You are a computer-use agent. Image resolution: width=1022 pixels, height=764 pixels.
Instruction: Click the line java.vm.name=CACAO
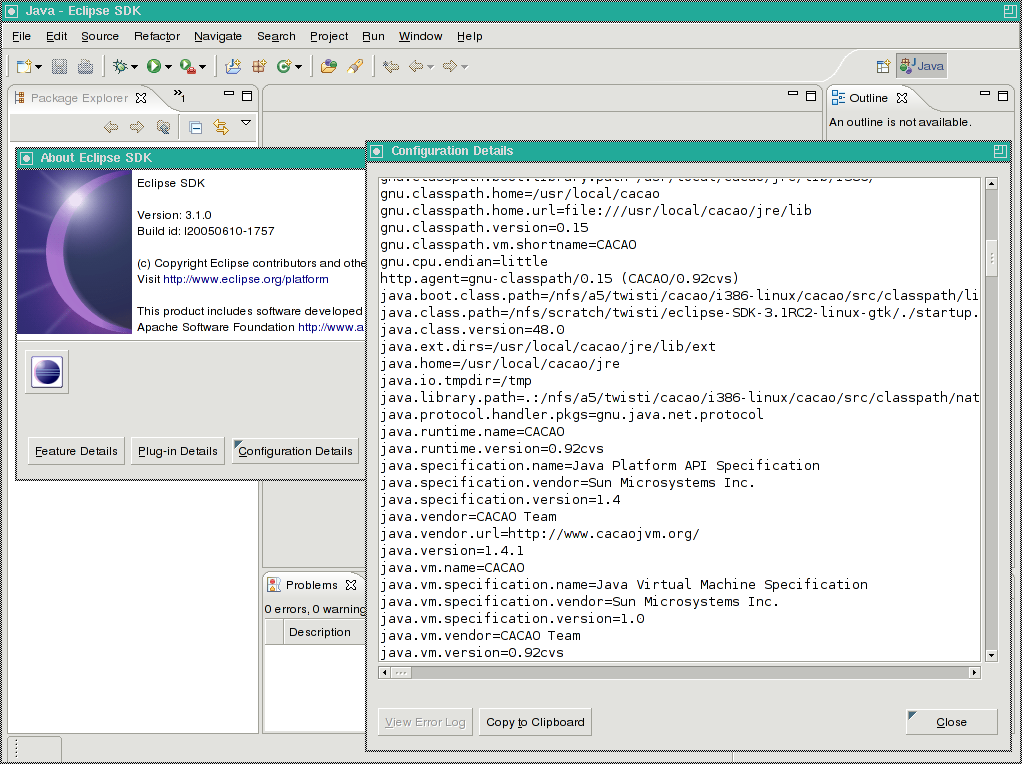click(452, 567)
